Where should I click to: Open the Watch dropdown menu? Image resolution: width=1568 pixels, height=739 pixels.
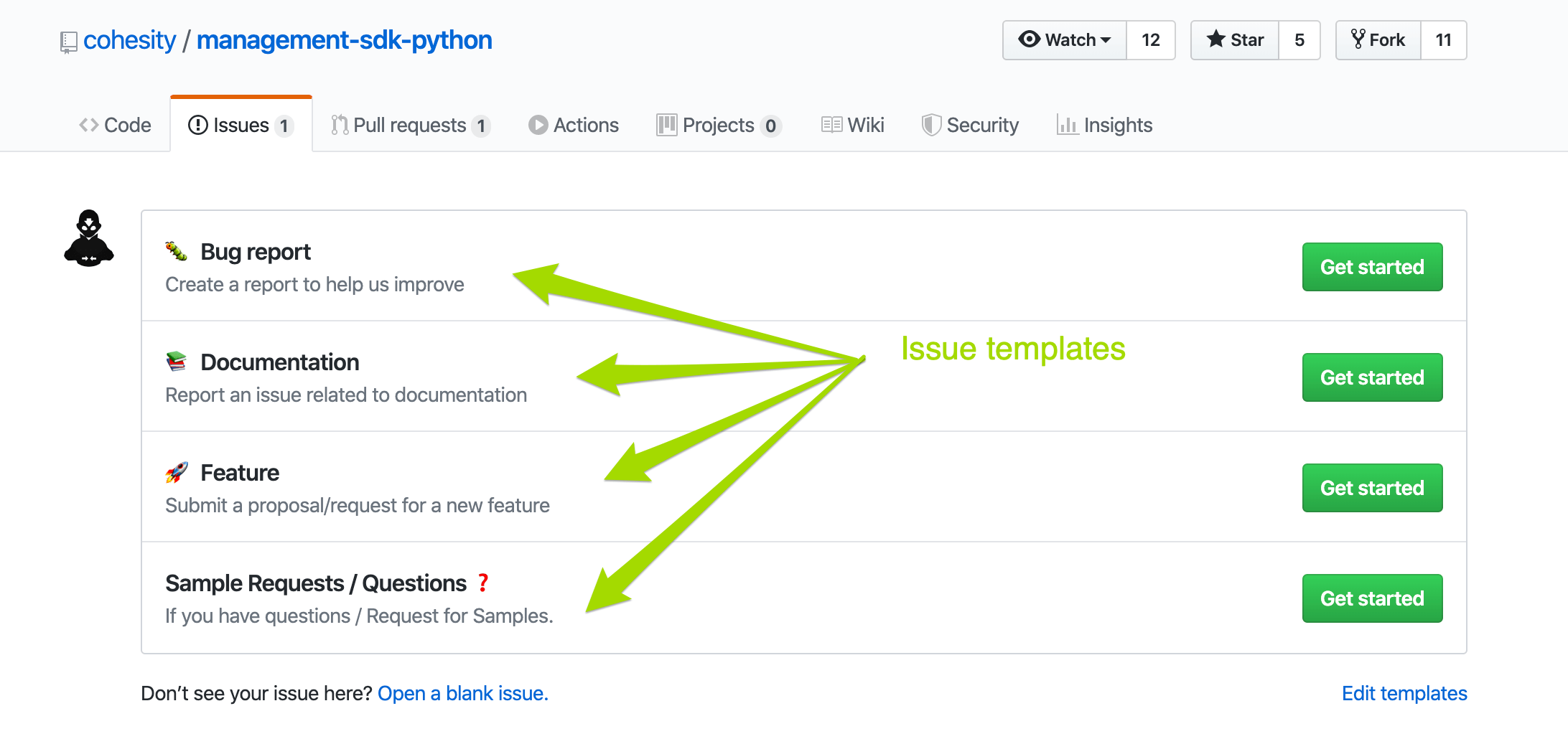tap(1064, 40)
